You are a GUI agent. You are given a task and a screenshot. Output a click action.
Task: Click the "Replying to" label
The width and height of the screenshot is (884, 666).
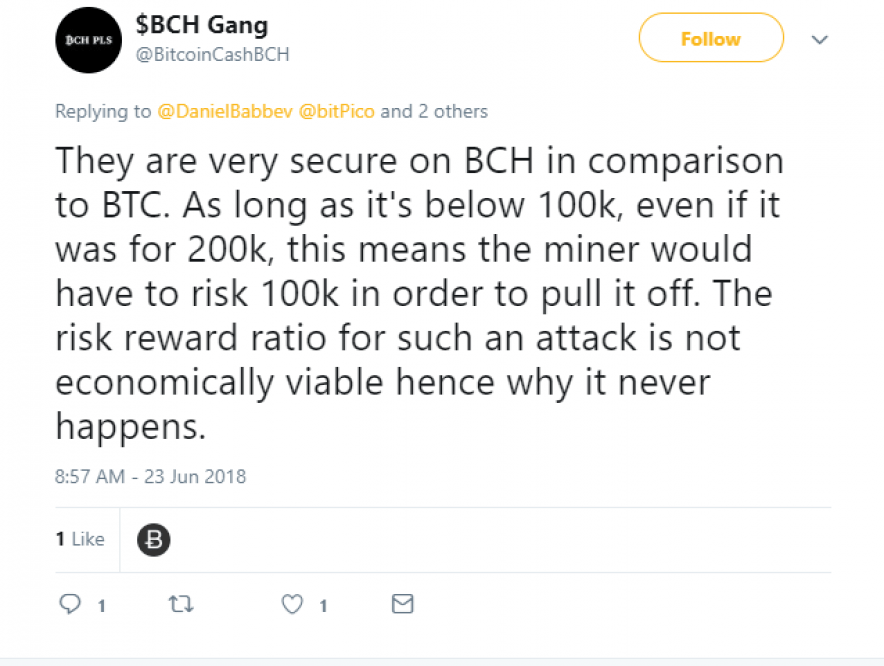[103, 111]
